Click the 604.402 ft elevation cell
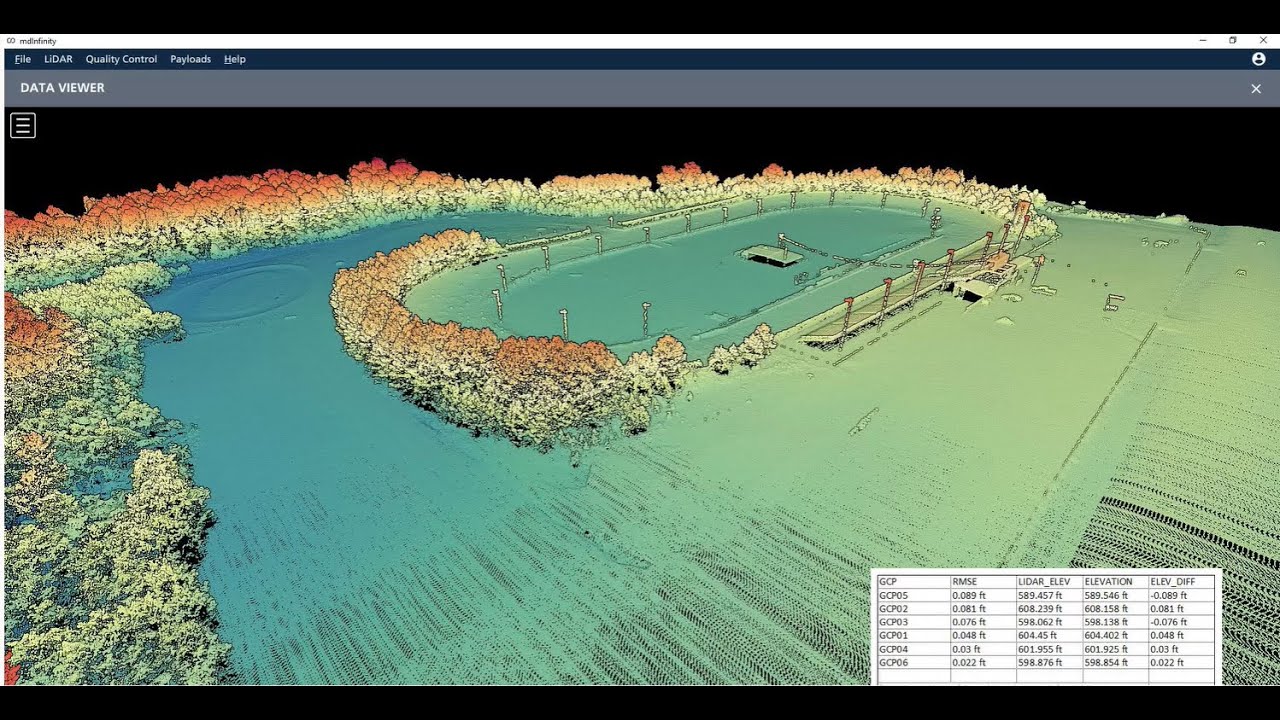 (x=1115, y=635)
